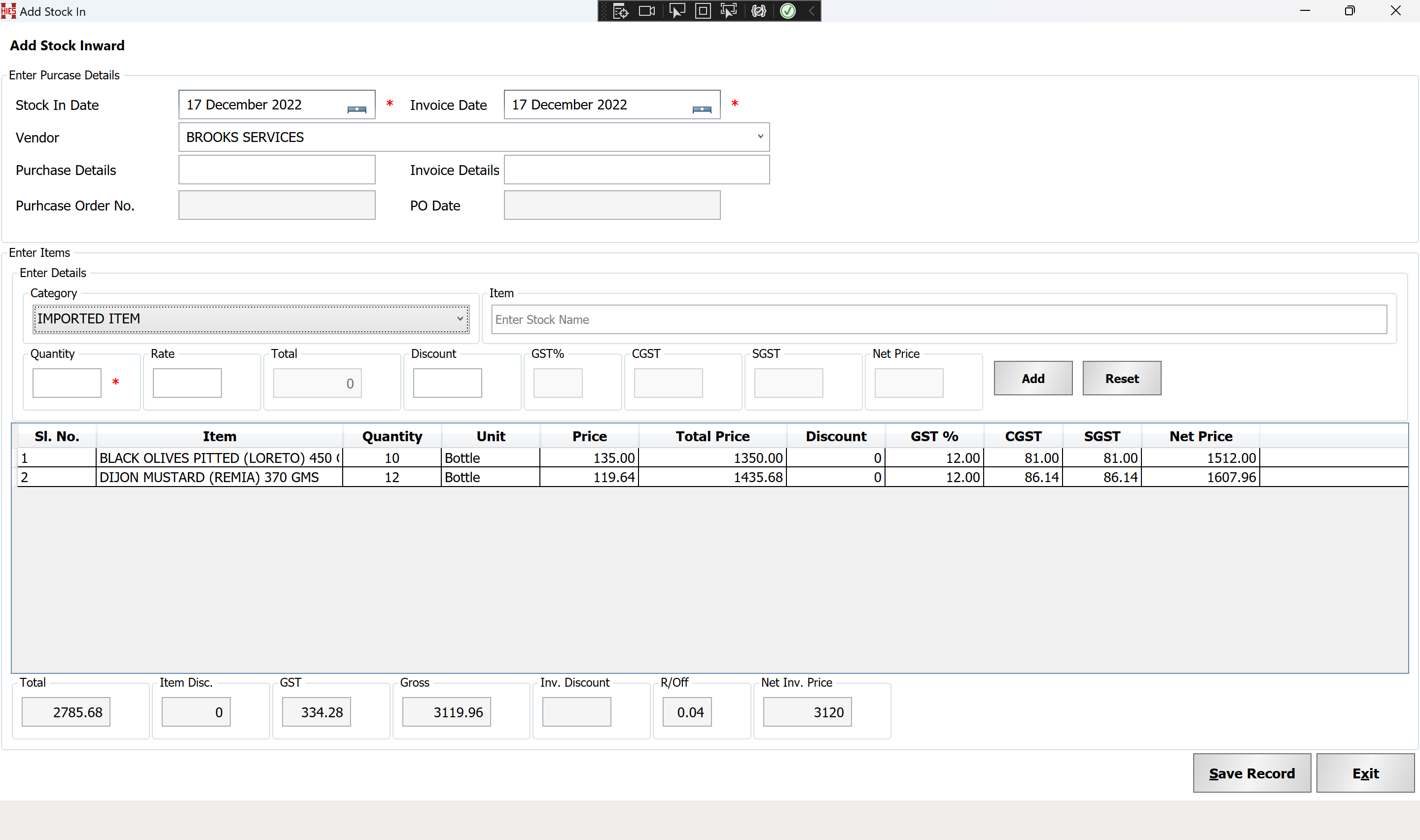Click the Net Price entry field
This screenshot has height=840, width=1420.
click(x=908, y=383)
